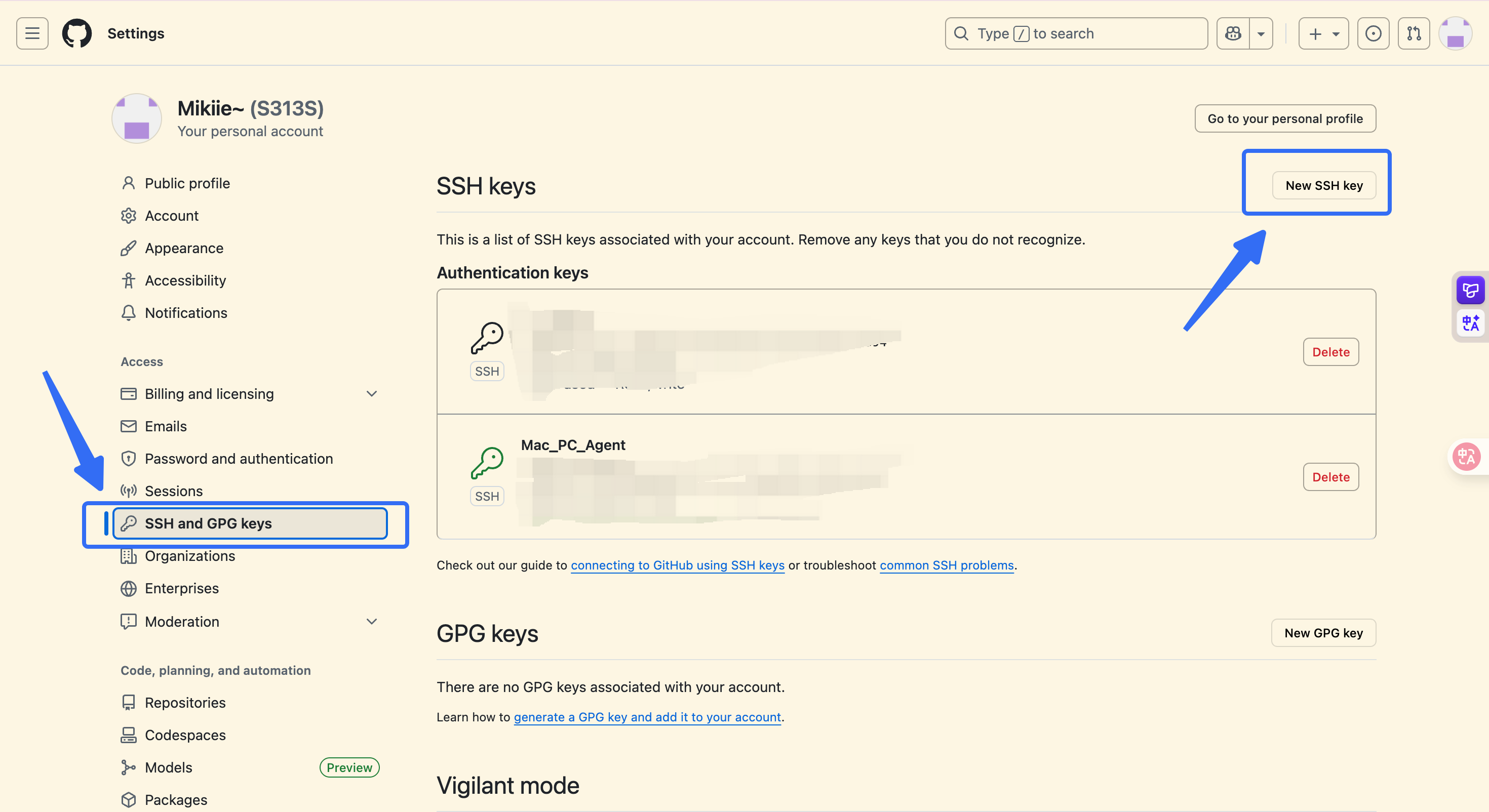Open connecting to GitHub using SSH keys link

click(678, 565)
